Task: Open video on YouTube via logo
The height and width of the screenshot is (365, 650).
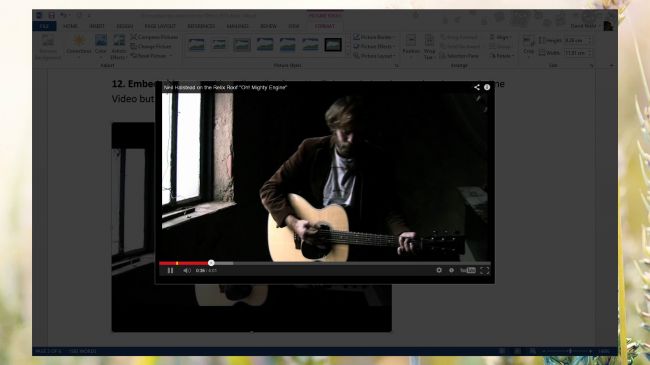Action: (468, 270)
